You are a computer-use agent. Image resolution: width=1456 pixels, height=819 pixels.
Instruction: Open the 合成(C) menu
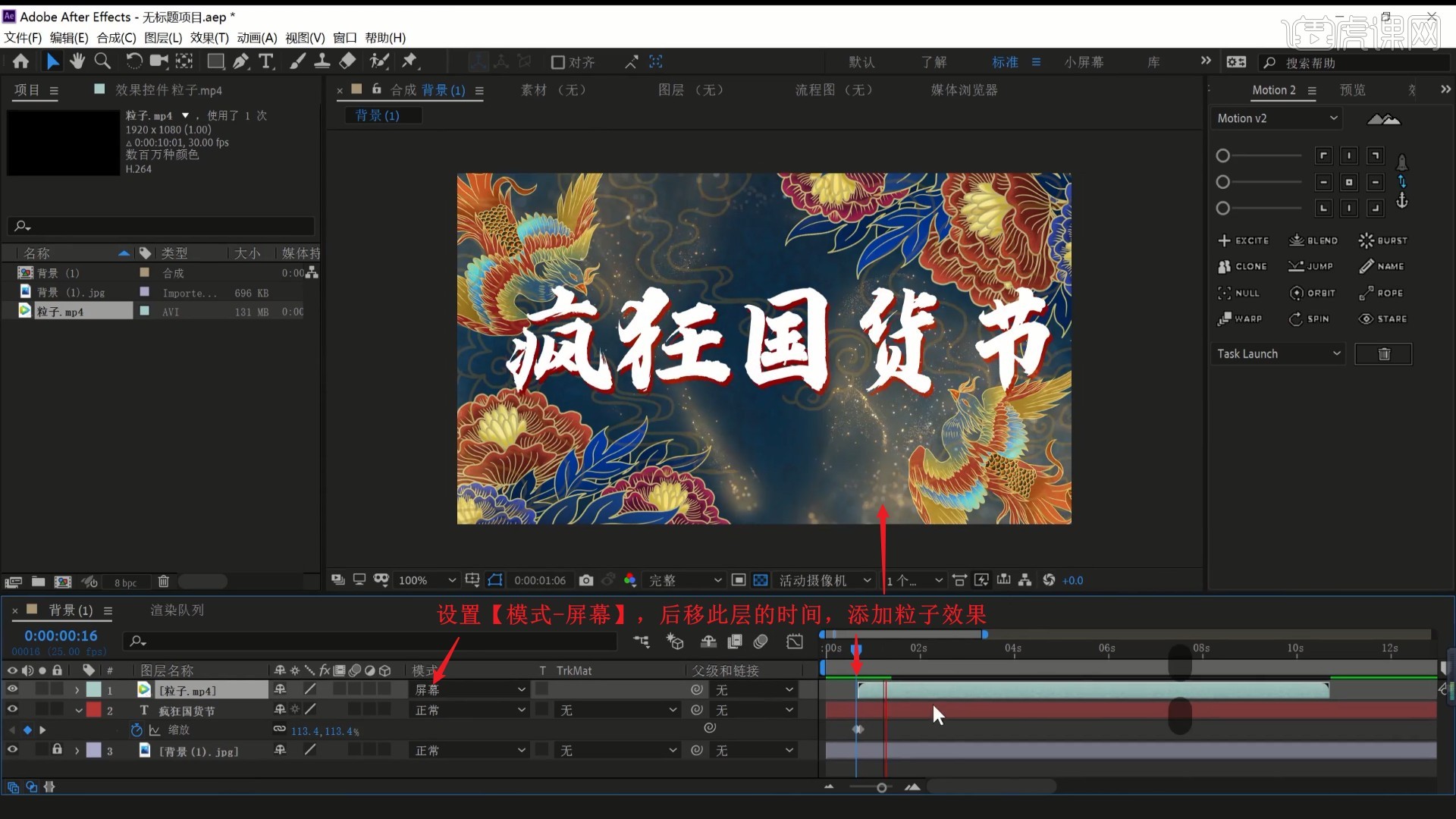[x=116, y=38]
